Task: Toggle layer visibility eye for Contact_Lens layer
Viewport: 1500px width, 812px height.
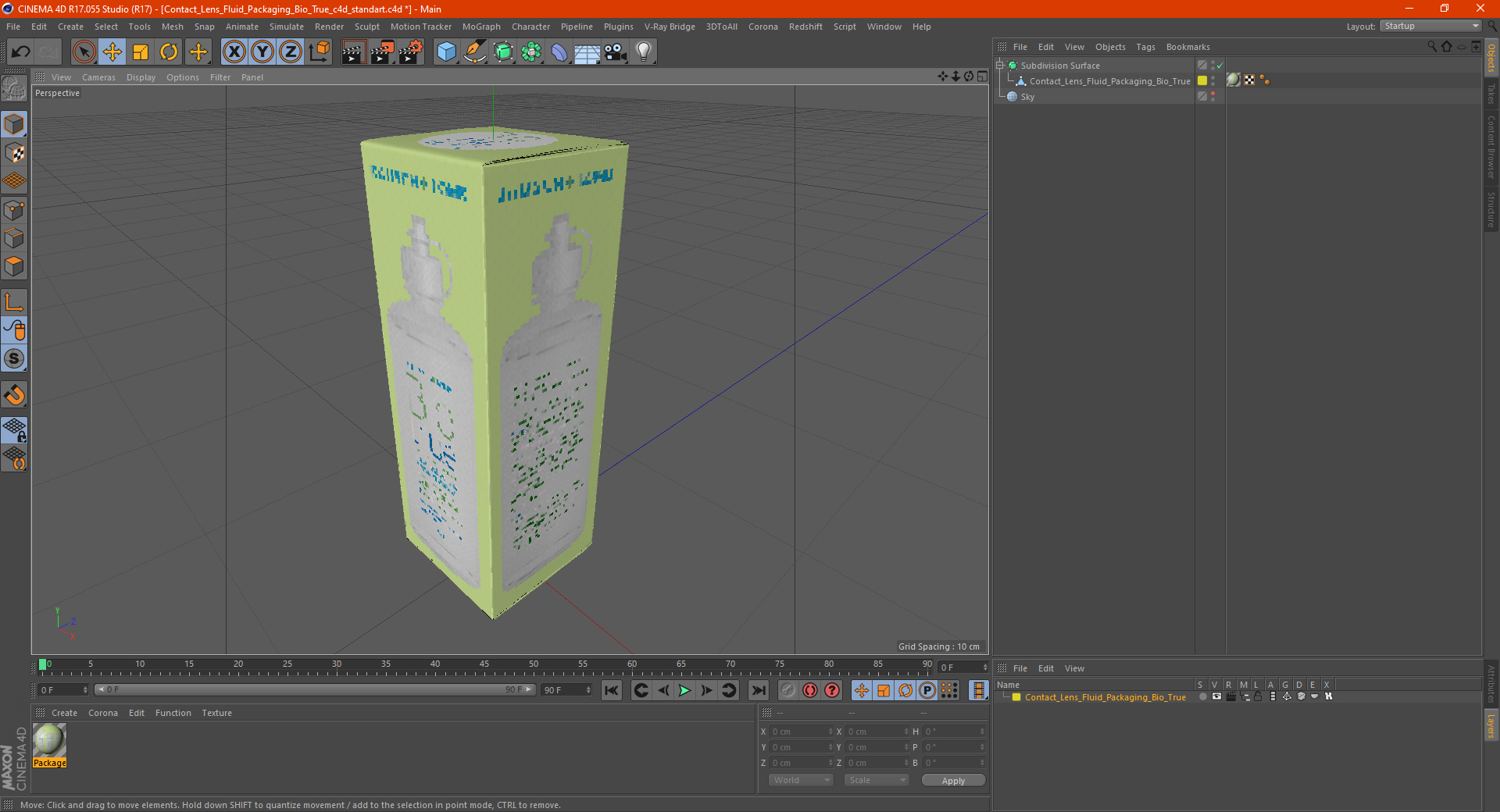Action: pyautogui.click(x=1216, y=697)
